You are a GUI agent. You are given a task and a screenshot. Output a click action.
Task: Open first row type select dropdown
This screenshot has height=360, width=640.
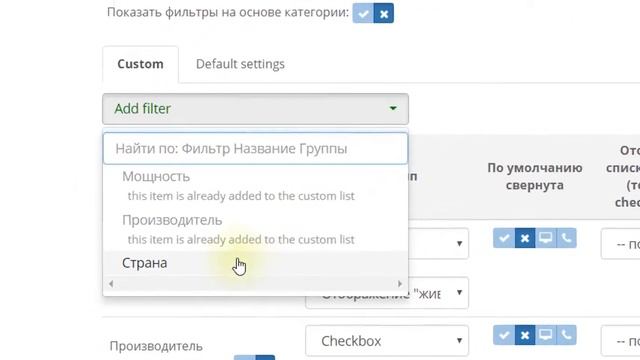439,244
